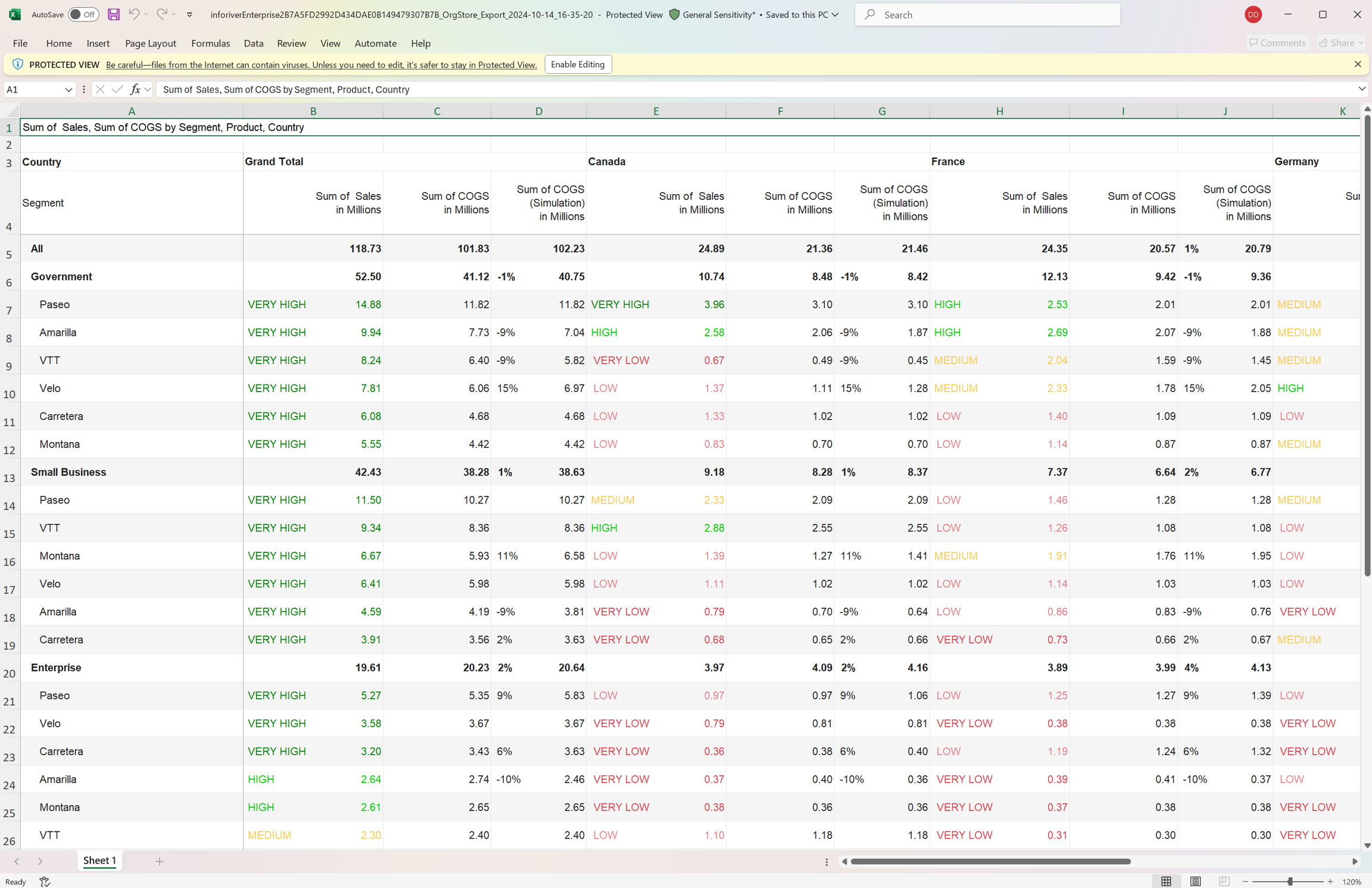Click the zoom slider handle

pos(1290,881)
